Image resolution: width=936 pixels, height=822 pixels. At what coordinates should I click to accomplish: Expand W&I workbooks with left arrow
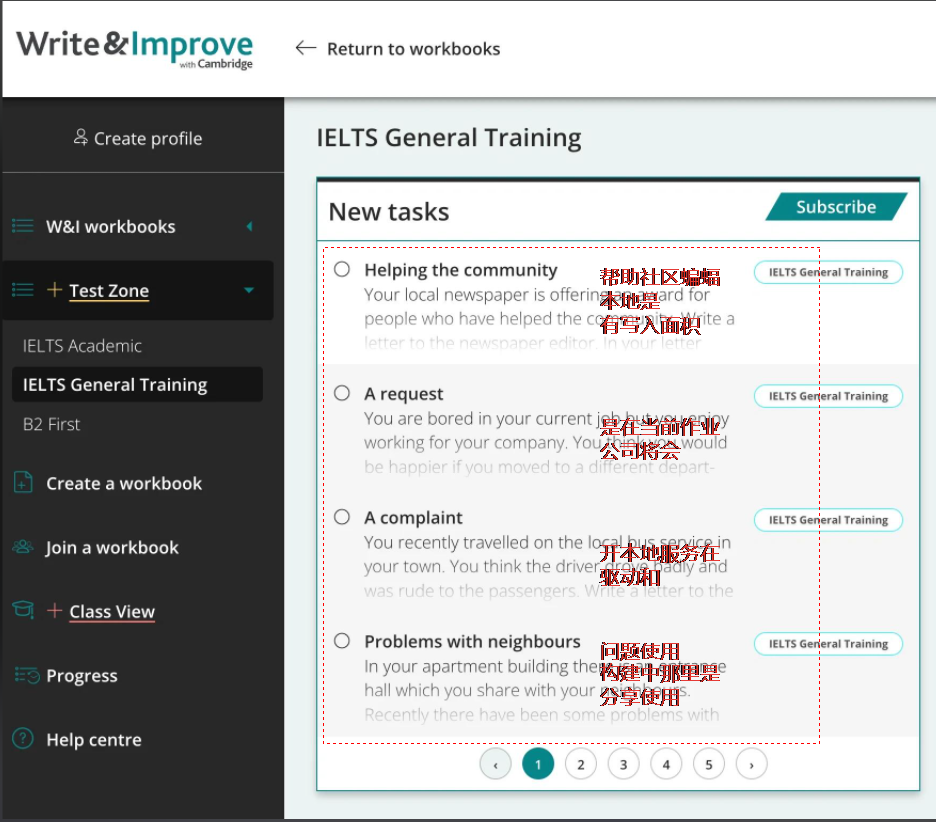pyautogui.click(x=250, y=226)
